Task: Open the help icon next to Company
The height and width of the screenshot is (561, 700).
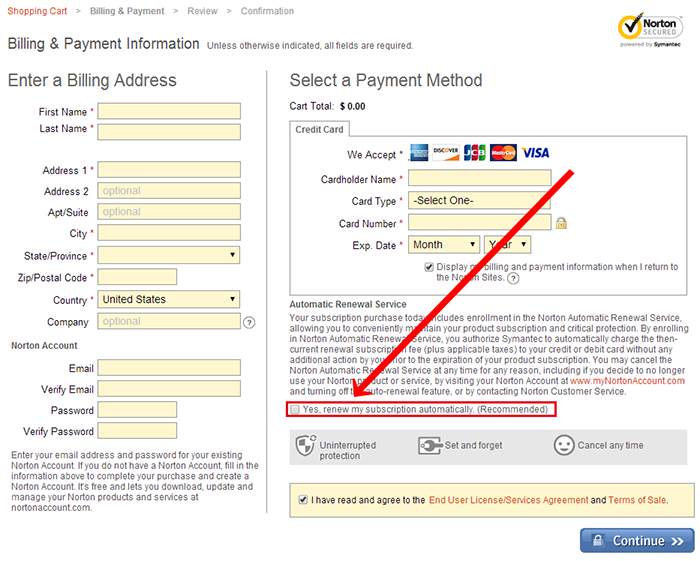Action: tap(249, 322)
